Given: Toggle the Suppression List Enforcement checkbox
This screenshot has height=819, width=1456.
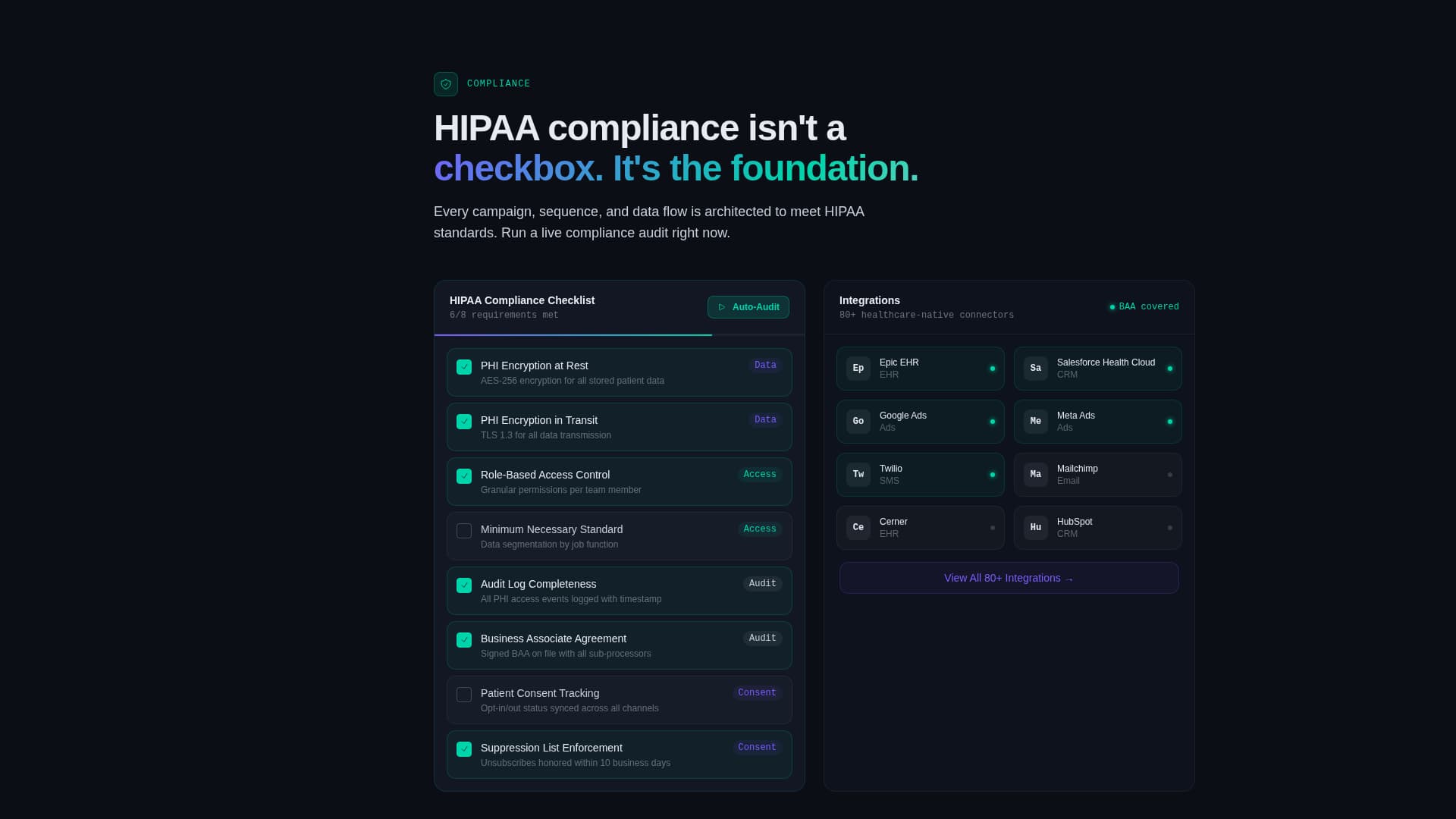Looking at the screenshot, I should (464, 749).
